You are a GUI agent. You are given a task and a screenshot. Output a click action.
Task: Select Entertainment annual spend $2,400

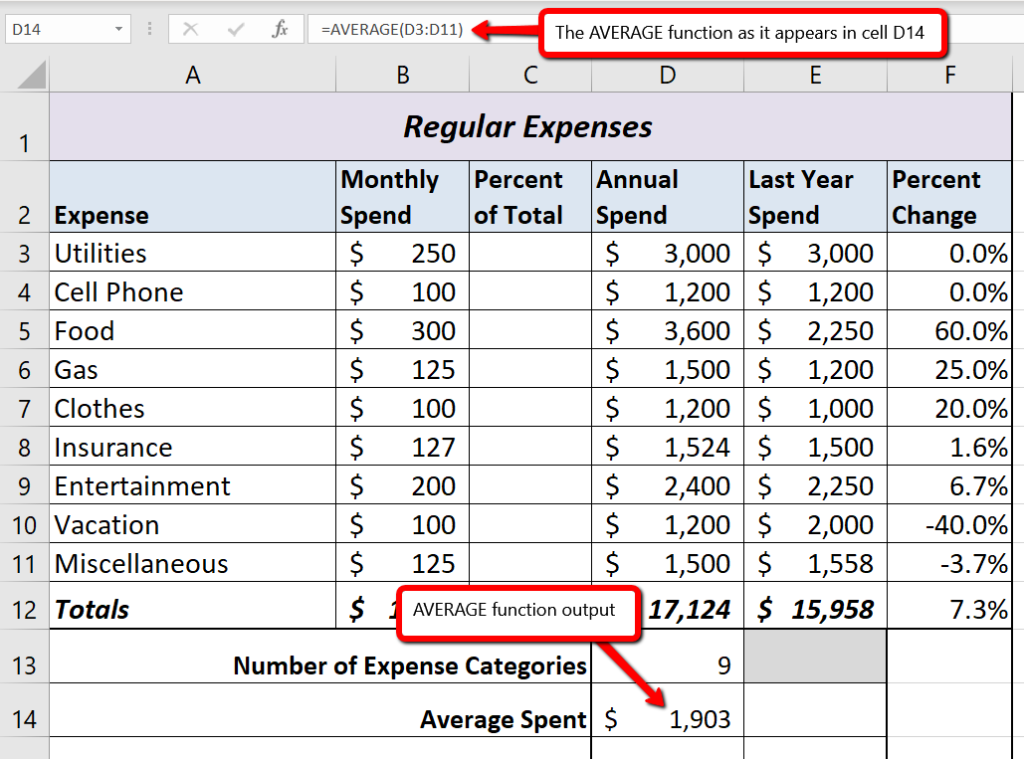(x=667, y=485)
